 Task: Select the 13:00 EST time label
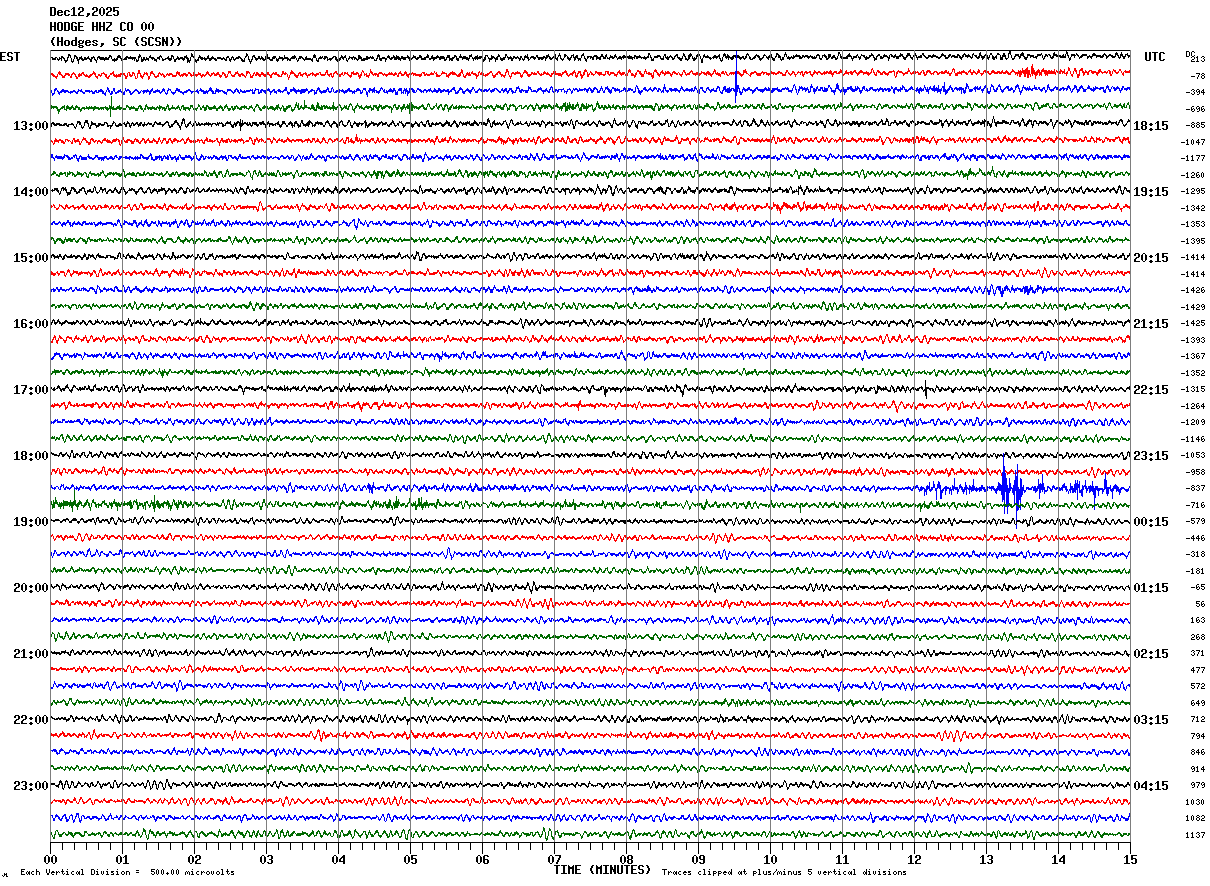(x=30, y=126)
